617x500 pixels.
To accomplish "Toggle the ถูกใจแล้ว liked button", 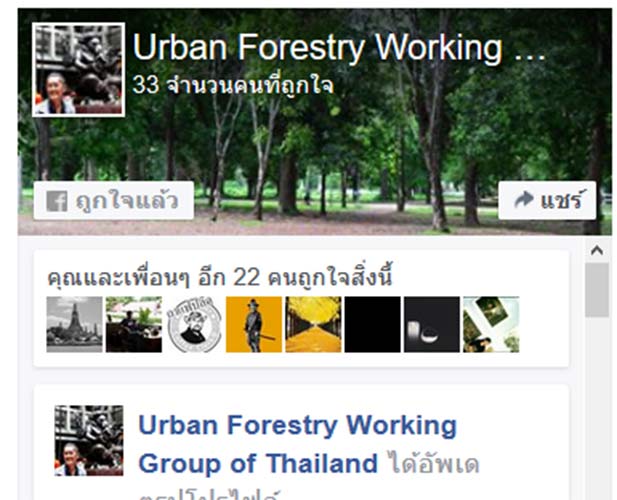I will pos(114,200).
